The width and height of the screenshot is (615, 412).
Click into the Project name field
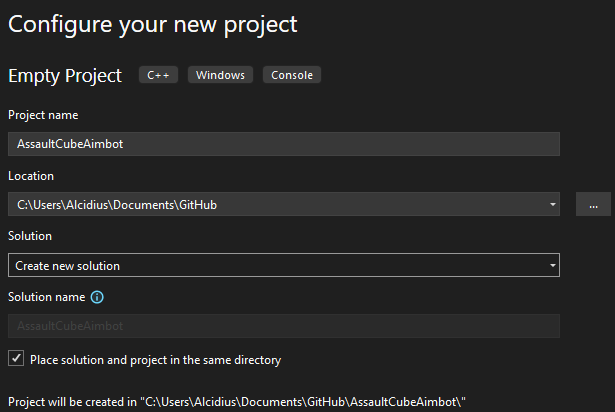point(283,144)
